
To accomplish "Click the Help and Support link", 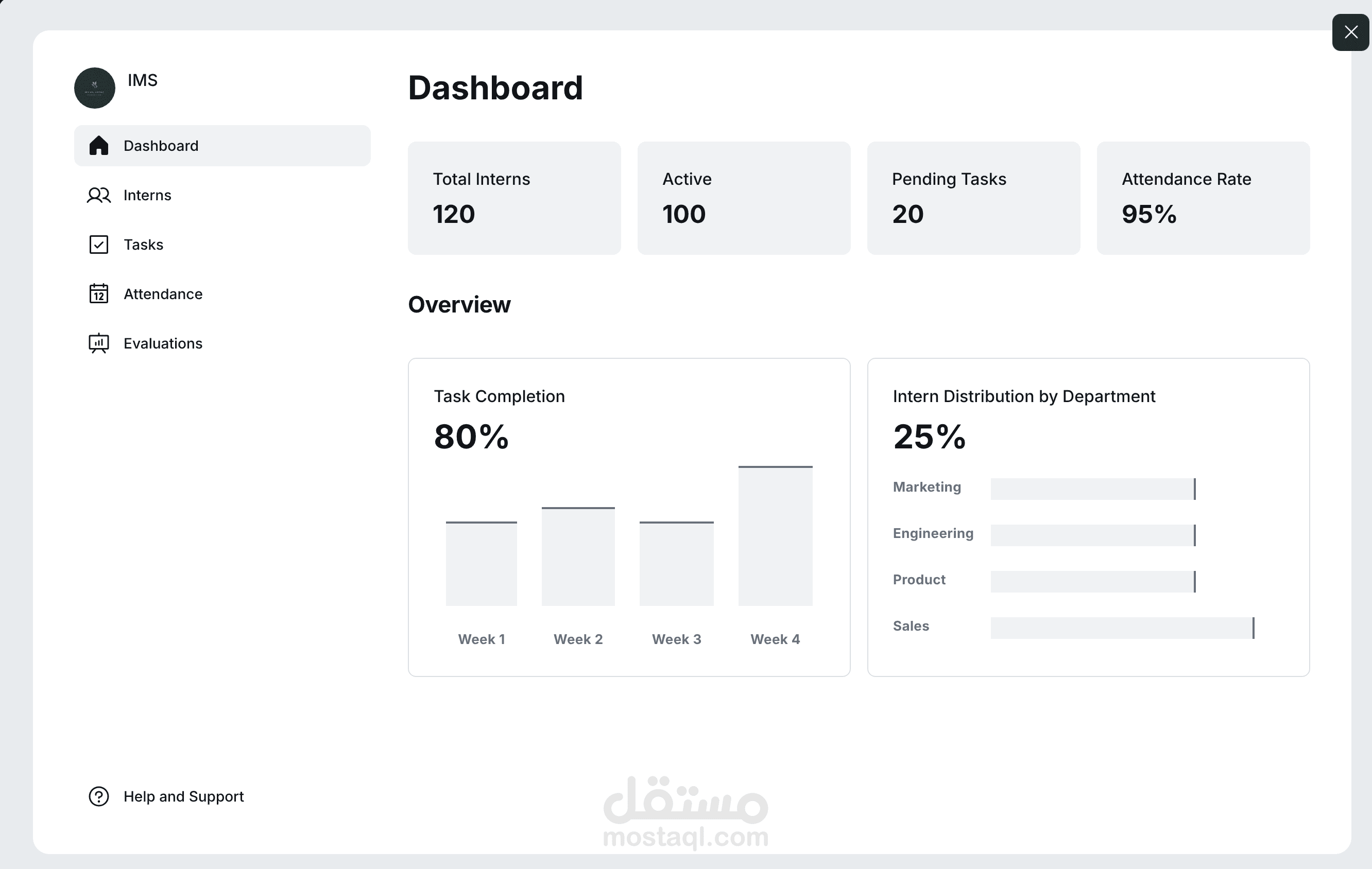I will (183, 796).
